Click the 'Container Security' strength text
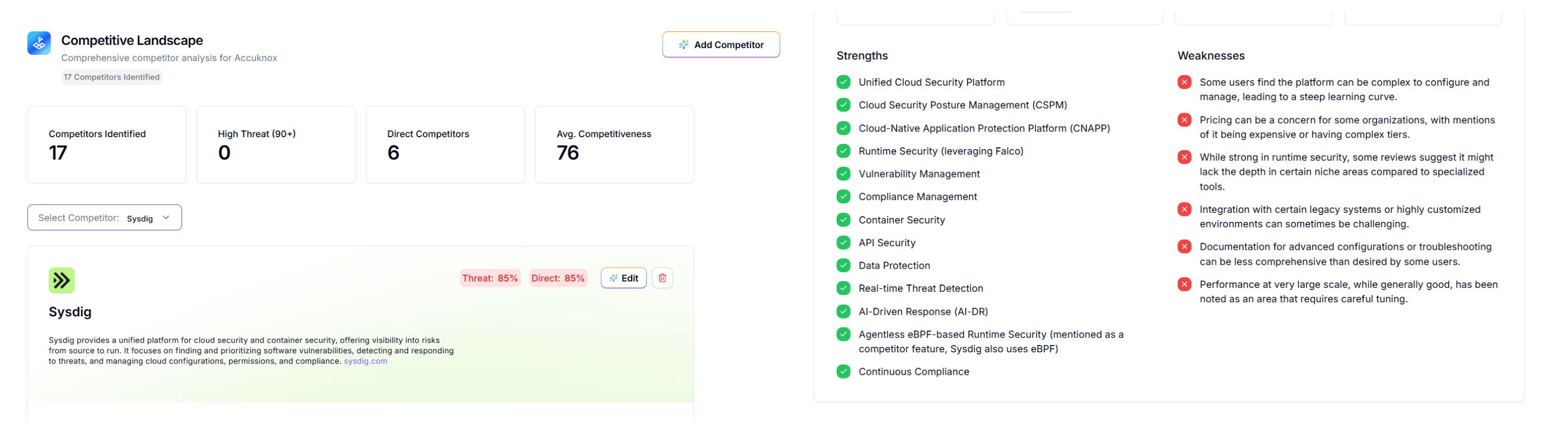Viewport: 1568px width, 434px height. (x=902, y=220)
